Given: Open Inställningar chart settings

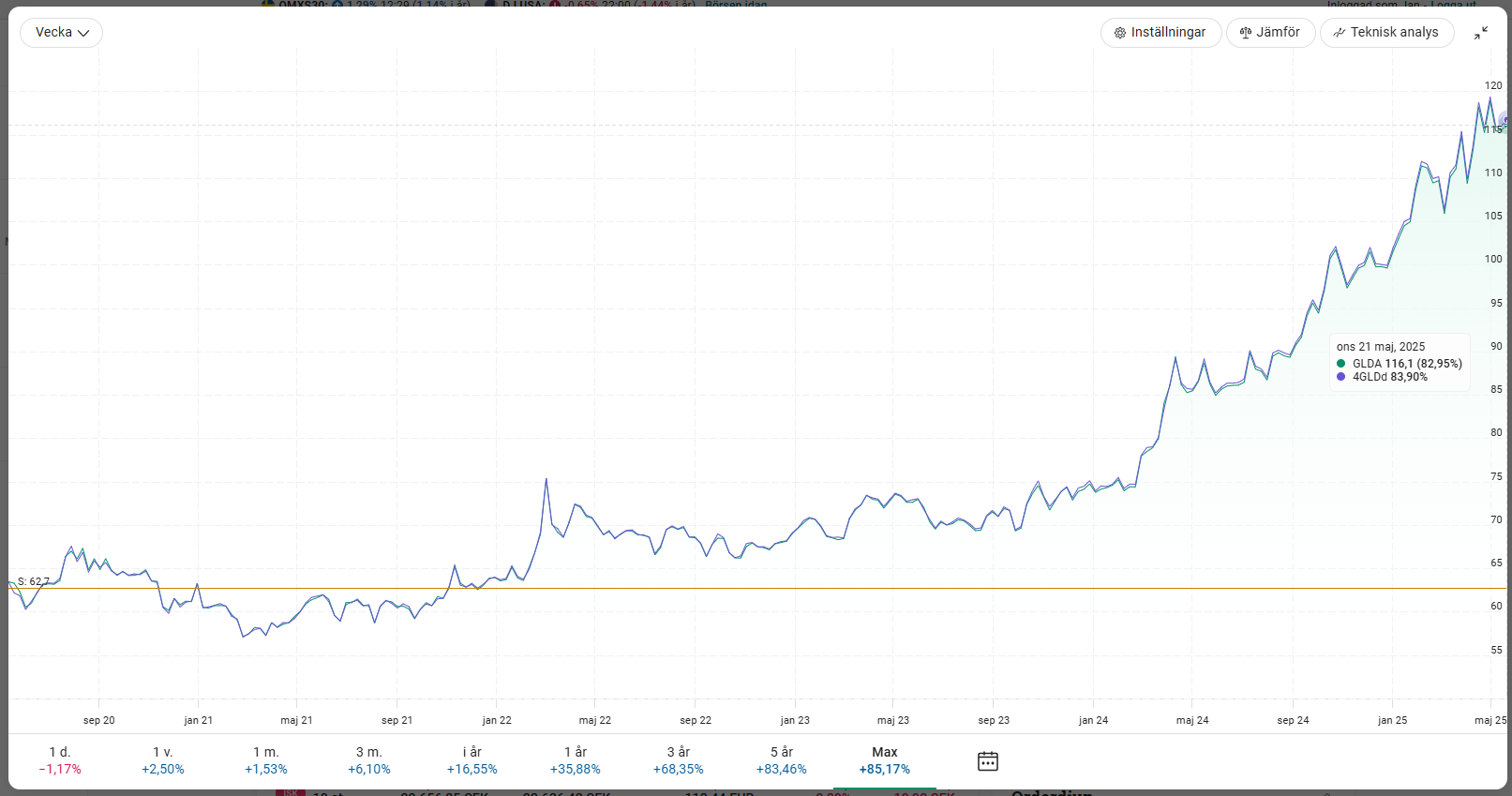Looking at the screenshot, I should click(1160, 33).
